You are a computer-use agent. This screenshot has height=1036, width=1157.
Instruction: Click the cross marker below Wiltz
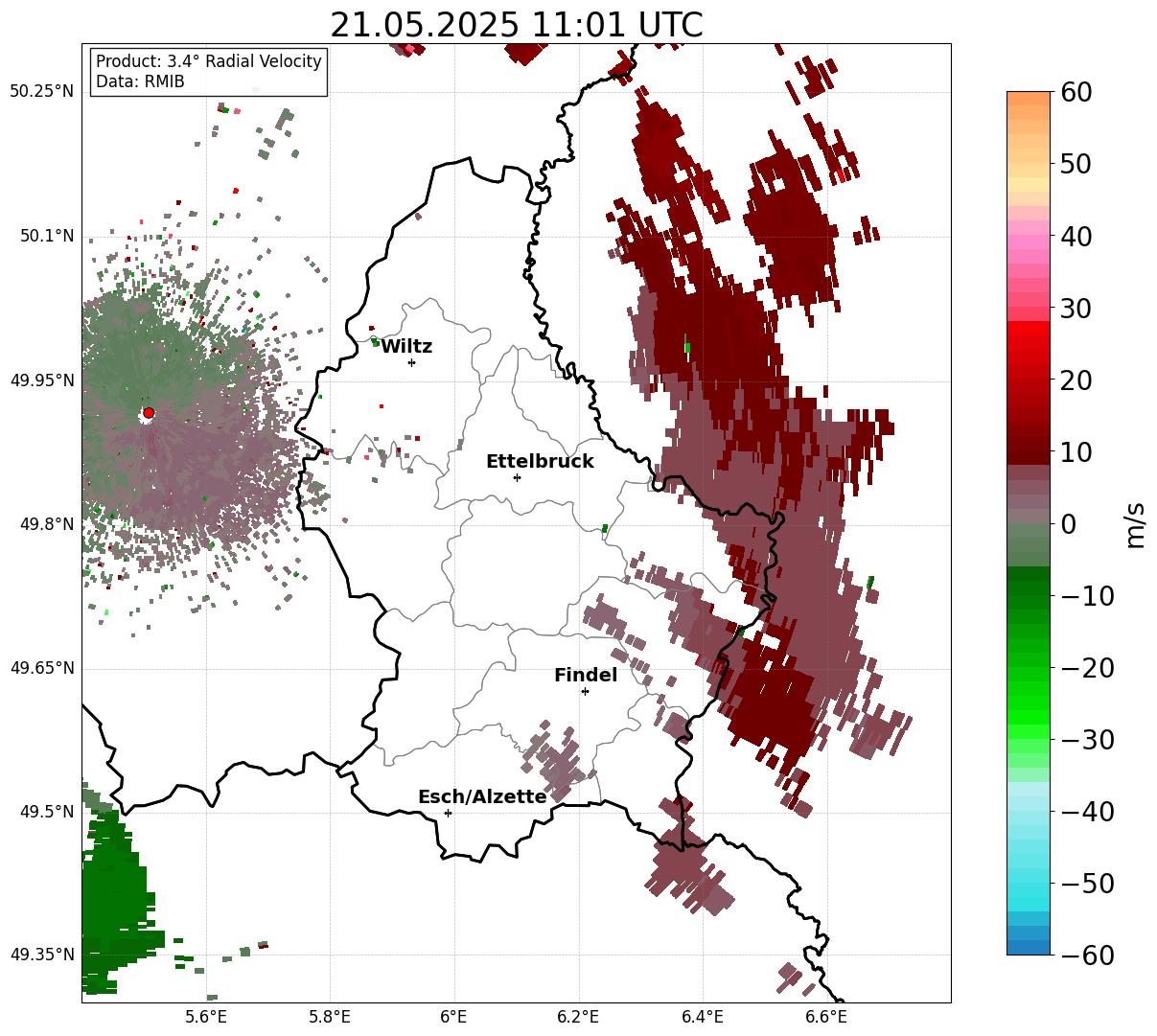click(411, 362)
